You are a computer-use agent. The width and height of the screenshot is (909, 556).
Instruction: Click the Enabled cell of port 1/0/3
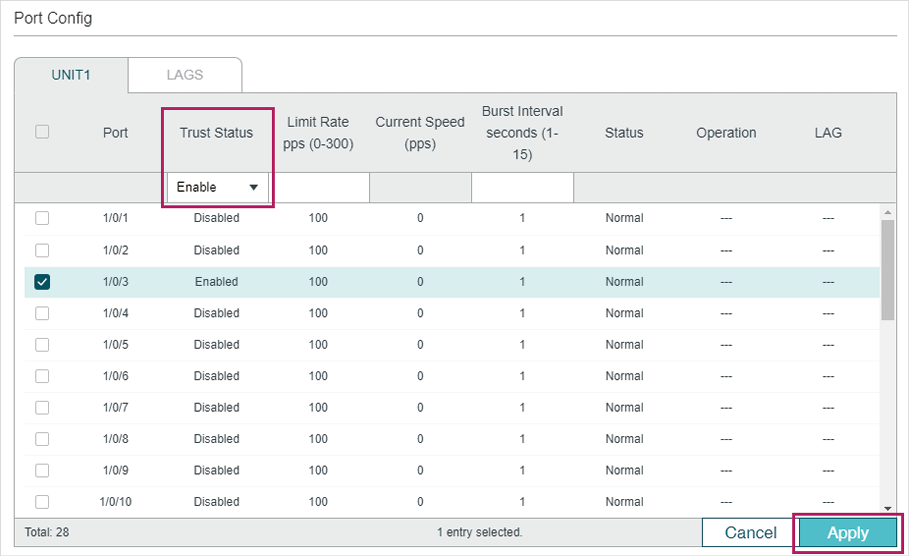tap(216, 282)
